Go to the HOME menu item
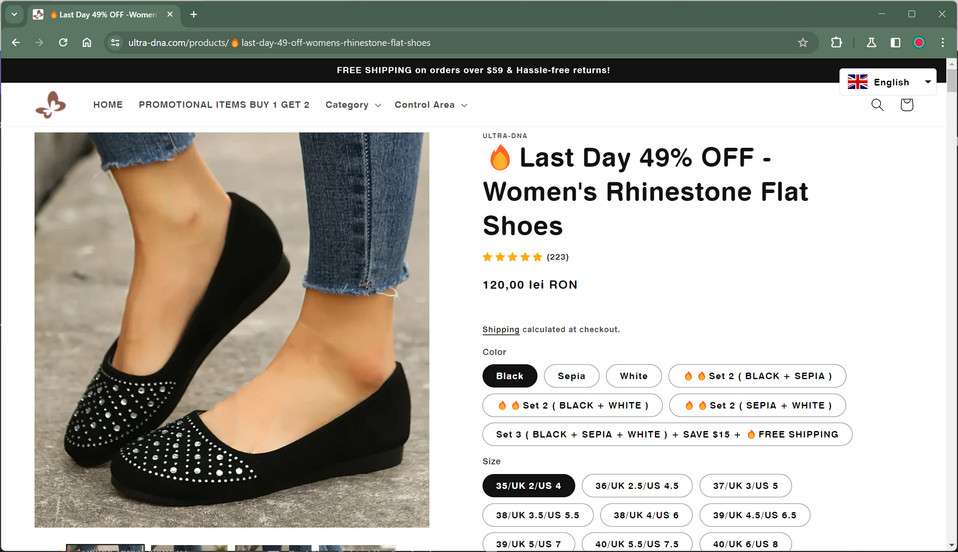This screenshot has height=552, width=958. 108,105
